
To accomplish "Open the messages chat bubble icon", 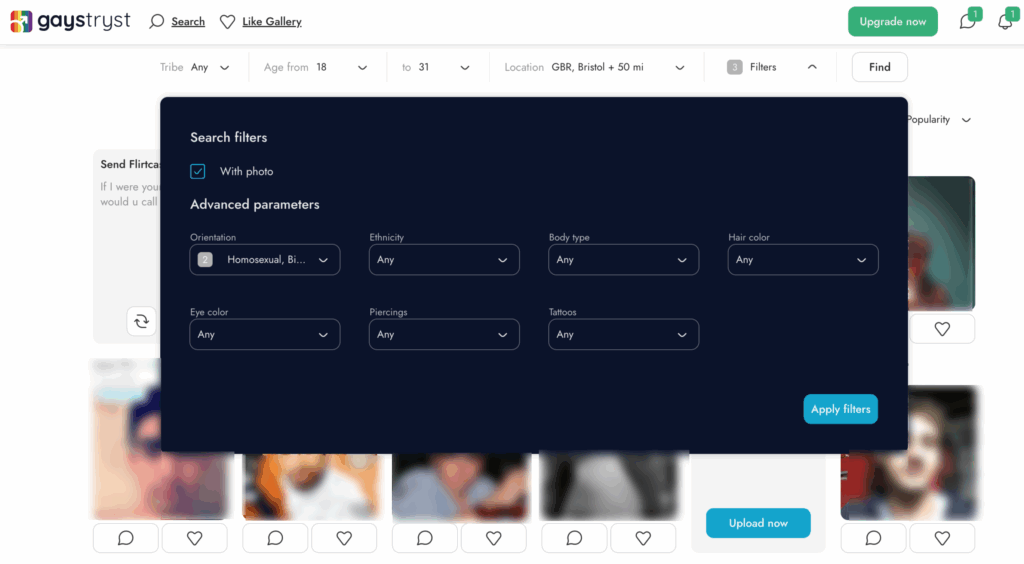I will point(967,22).
